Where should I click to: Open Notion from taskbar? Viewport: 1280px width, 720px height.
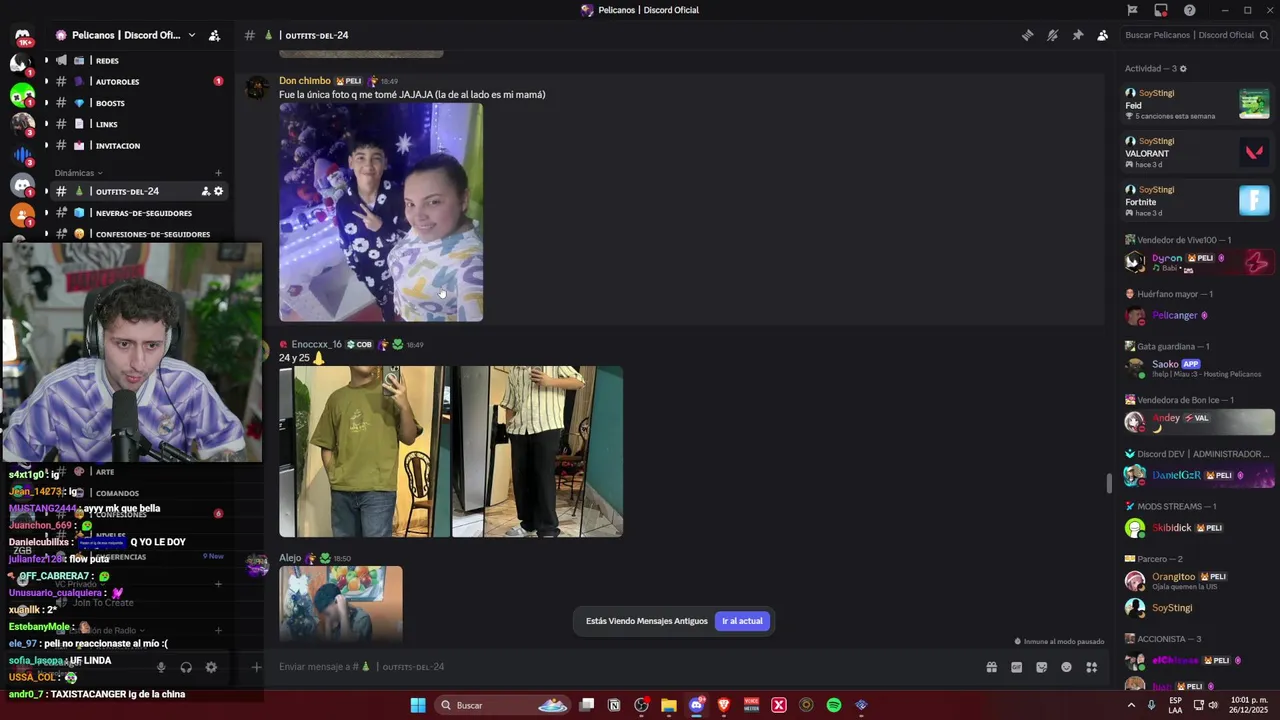tap(614, 705)
